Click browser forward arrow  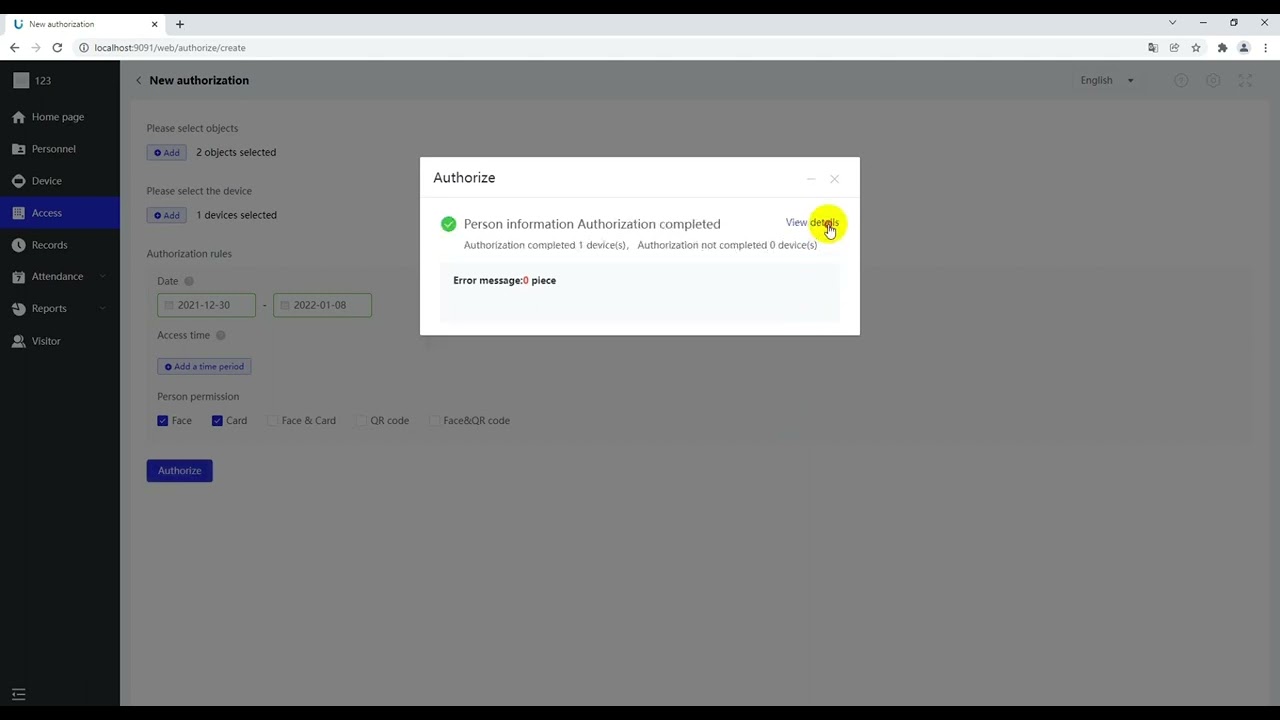pyautogui.click(x=35, y=48)
